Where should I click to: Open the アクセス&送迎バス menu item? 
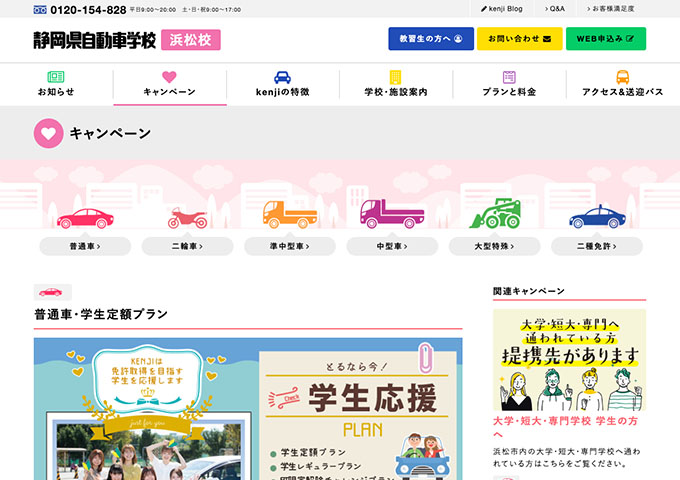click(623, 84)
